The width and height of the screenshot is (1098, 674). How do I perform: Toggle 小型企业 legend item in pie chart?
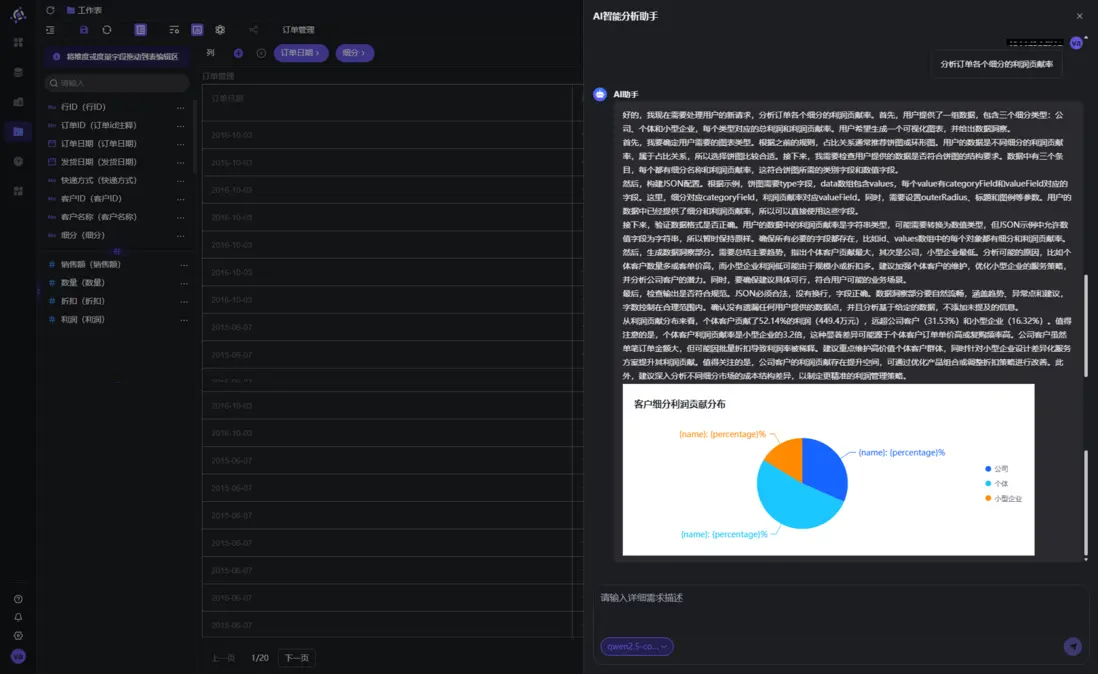[x=1003, y=498]
